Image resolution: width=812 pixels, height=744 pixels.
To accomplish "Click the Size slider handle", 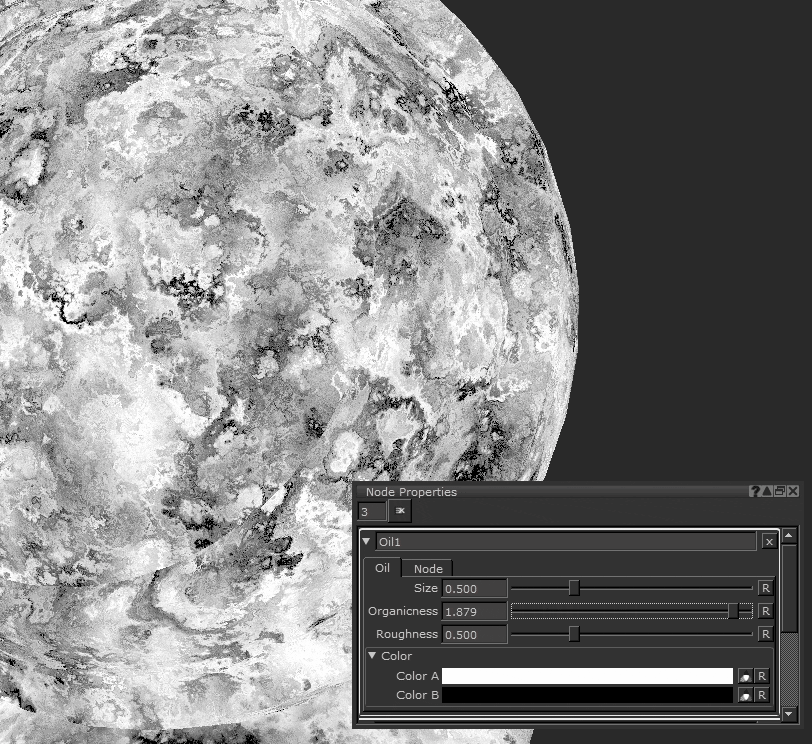I will tap(574, 588).
